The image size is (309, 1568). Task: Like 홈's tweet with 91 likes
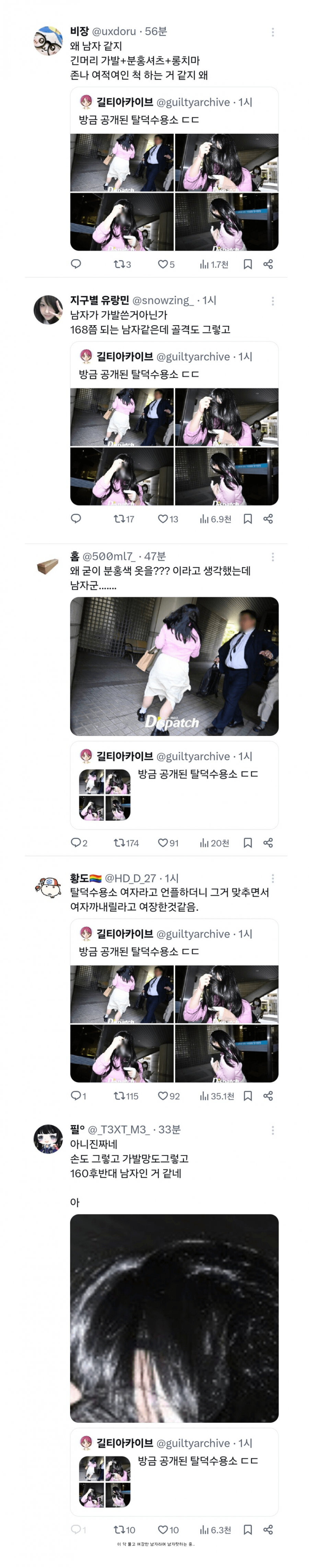click(168, 842)
